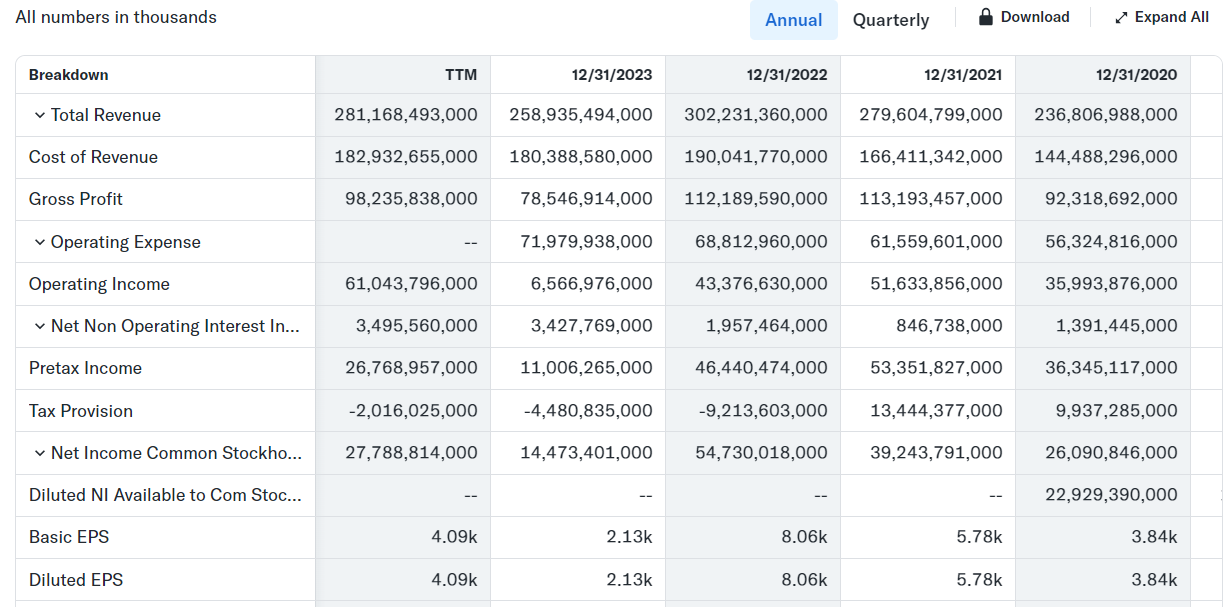
Task: Click the Cost of Revenue row label
Action: coord(93,157)
